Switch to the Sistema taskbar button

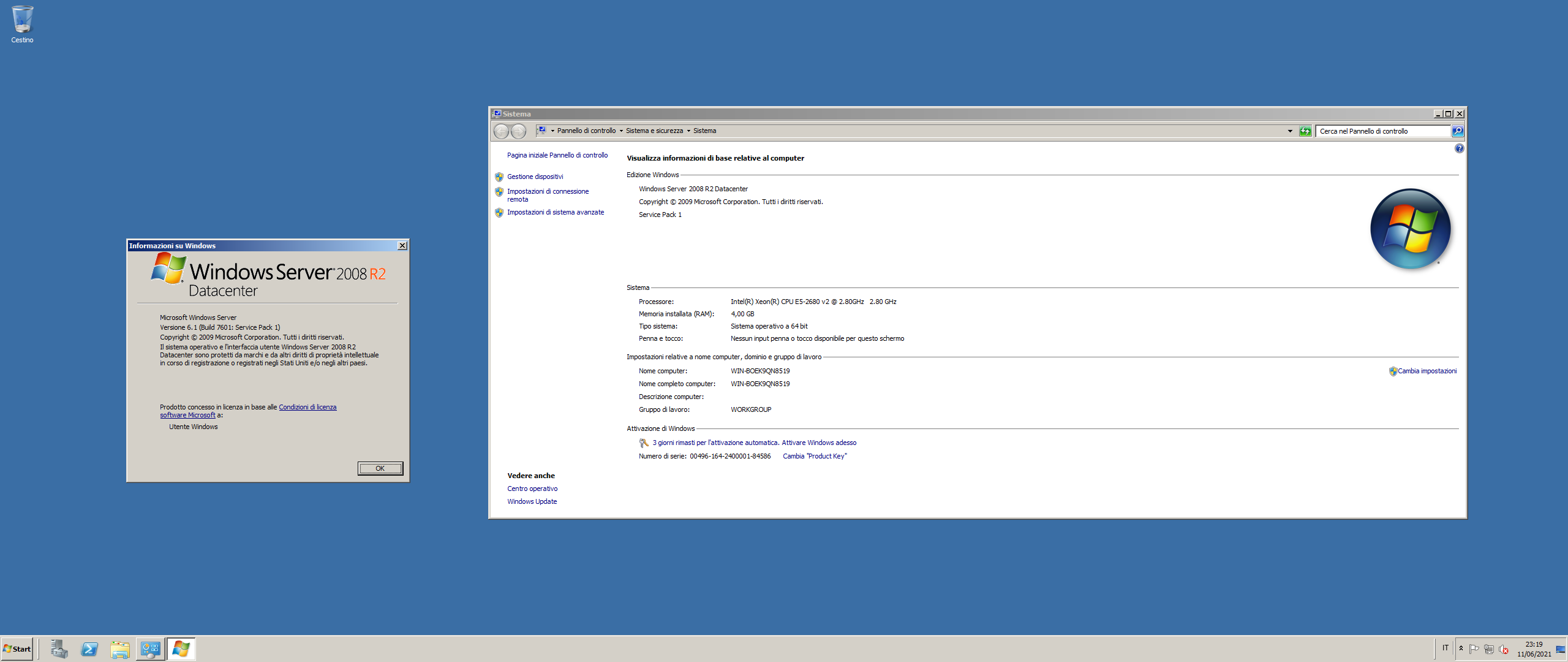[x=151, y=649]
